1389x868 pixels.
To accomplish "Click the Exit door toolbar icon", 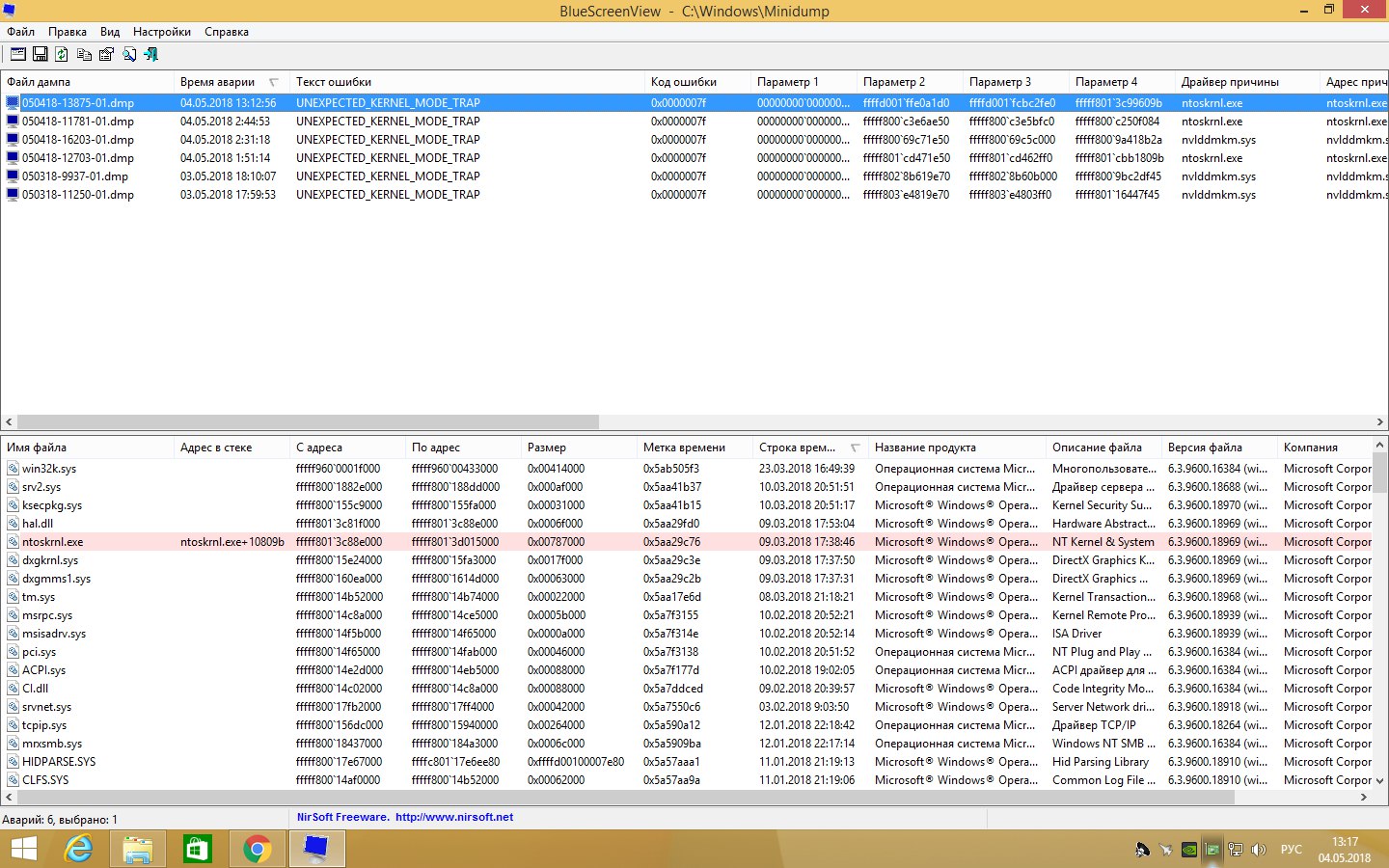I will tap(151, 54).
